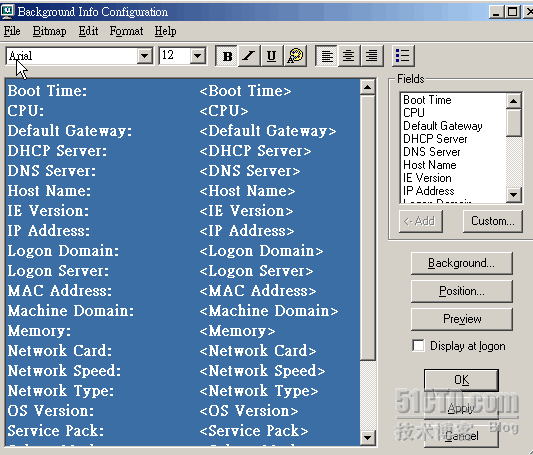
Task: Click the <Machine Domain> placeholder in editor
Action: tap(269, 311)
